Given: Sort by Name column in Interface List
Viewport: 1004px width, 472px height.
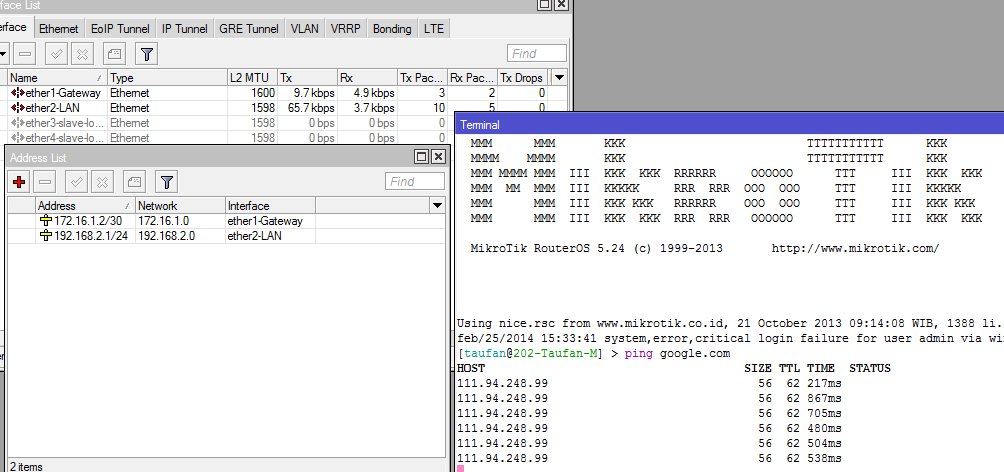Looking at the screenshot, I should click(x=57, y=77).
